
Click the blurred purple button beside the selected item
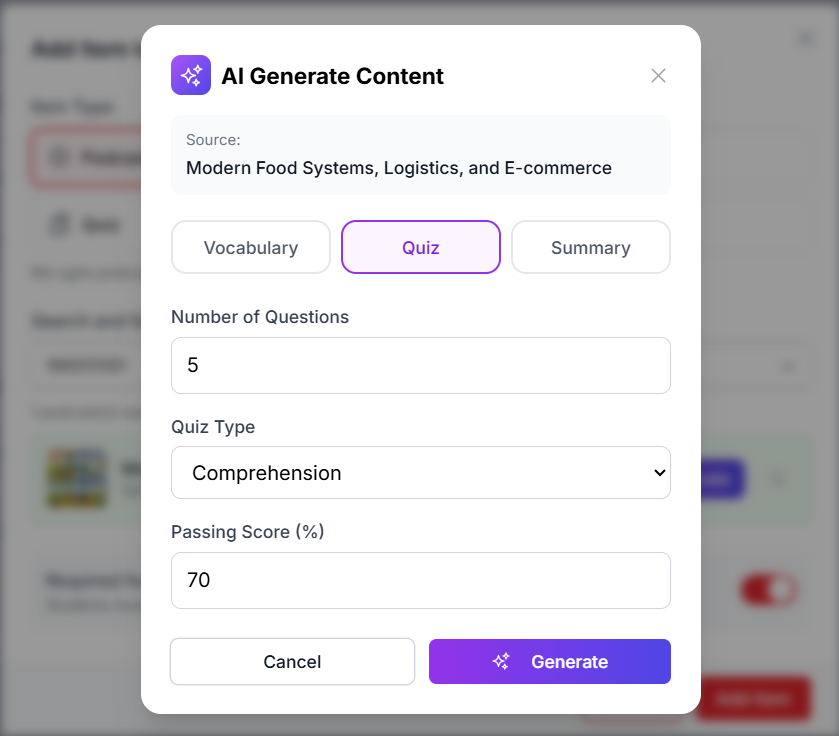(x=723, y=479)
